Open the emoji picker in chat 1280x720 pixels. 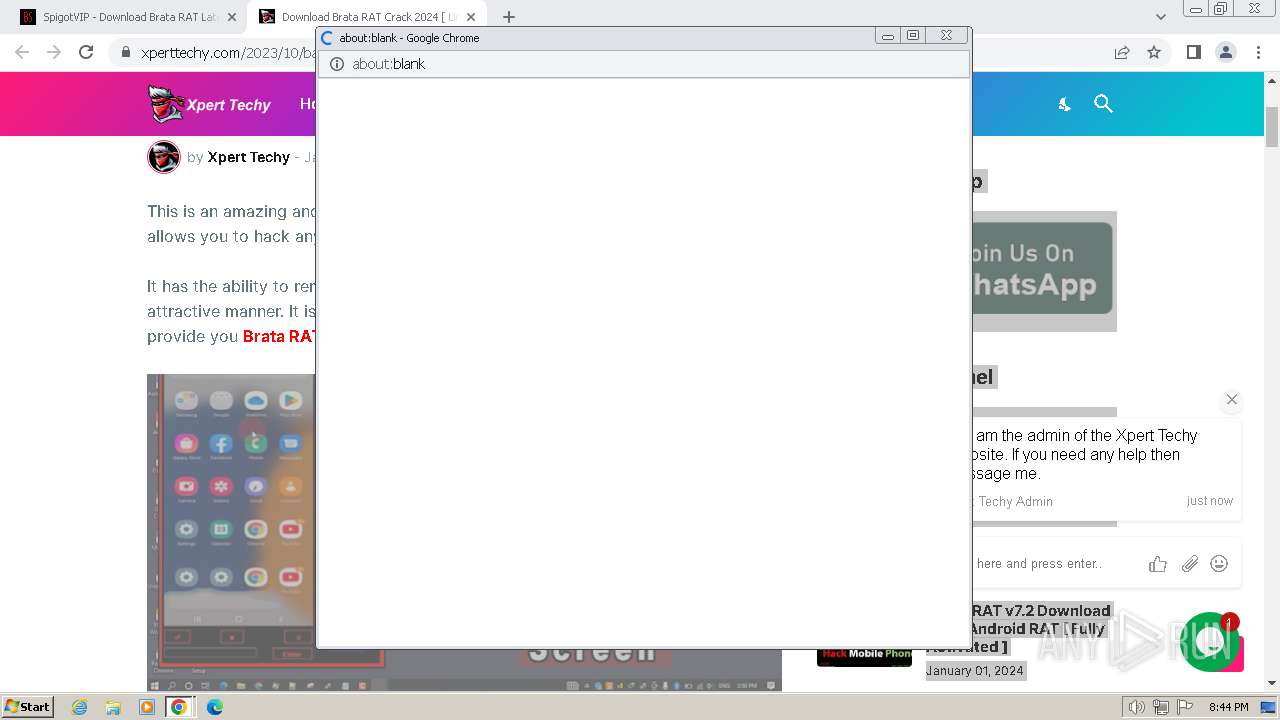[1219, 564]
